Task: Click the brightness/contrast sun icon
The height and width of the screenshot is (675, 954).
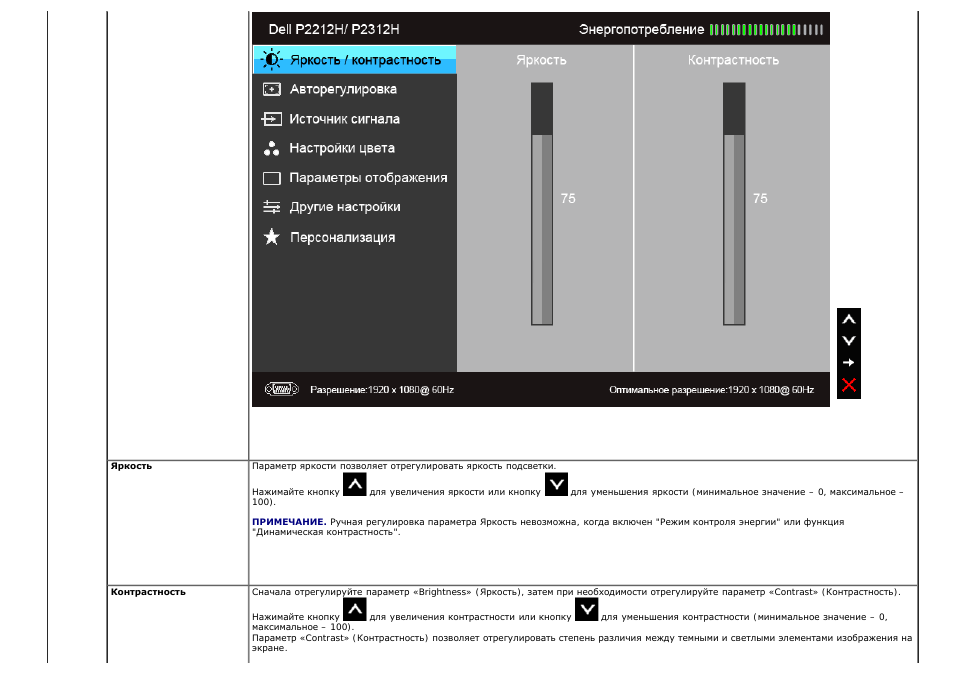Action: 271,60
